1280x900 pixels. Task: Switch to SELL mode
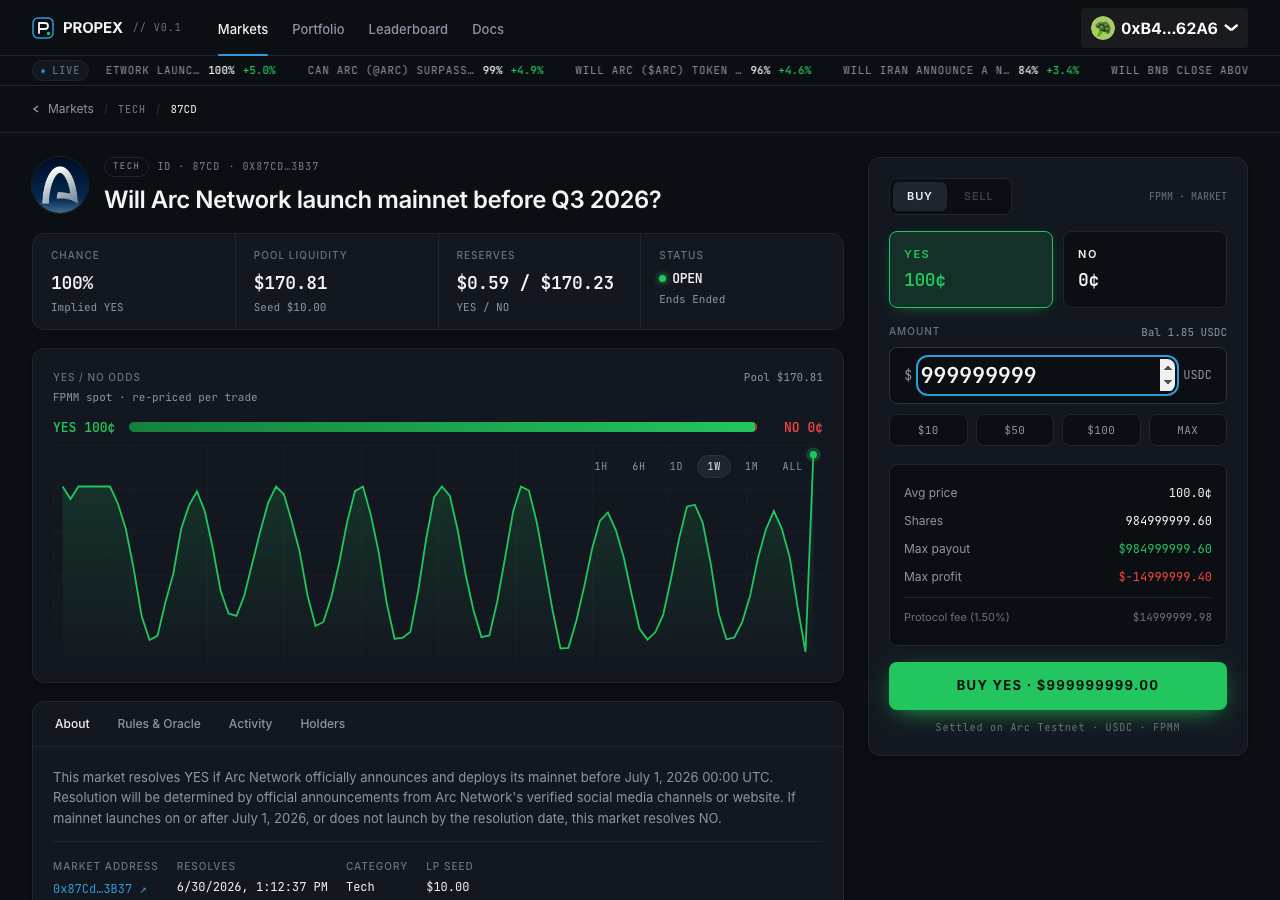coord(978,196)
